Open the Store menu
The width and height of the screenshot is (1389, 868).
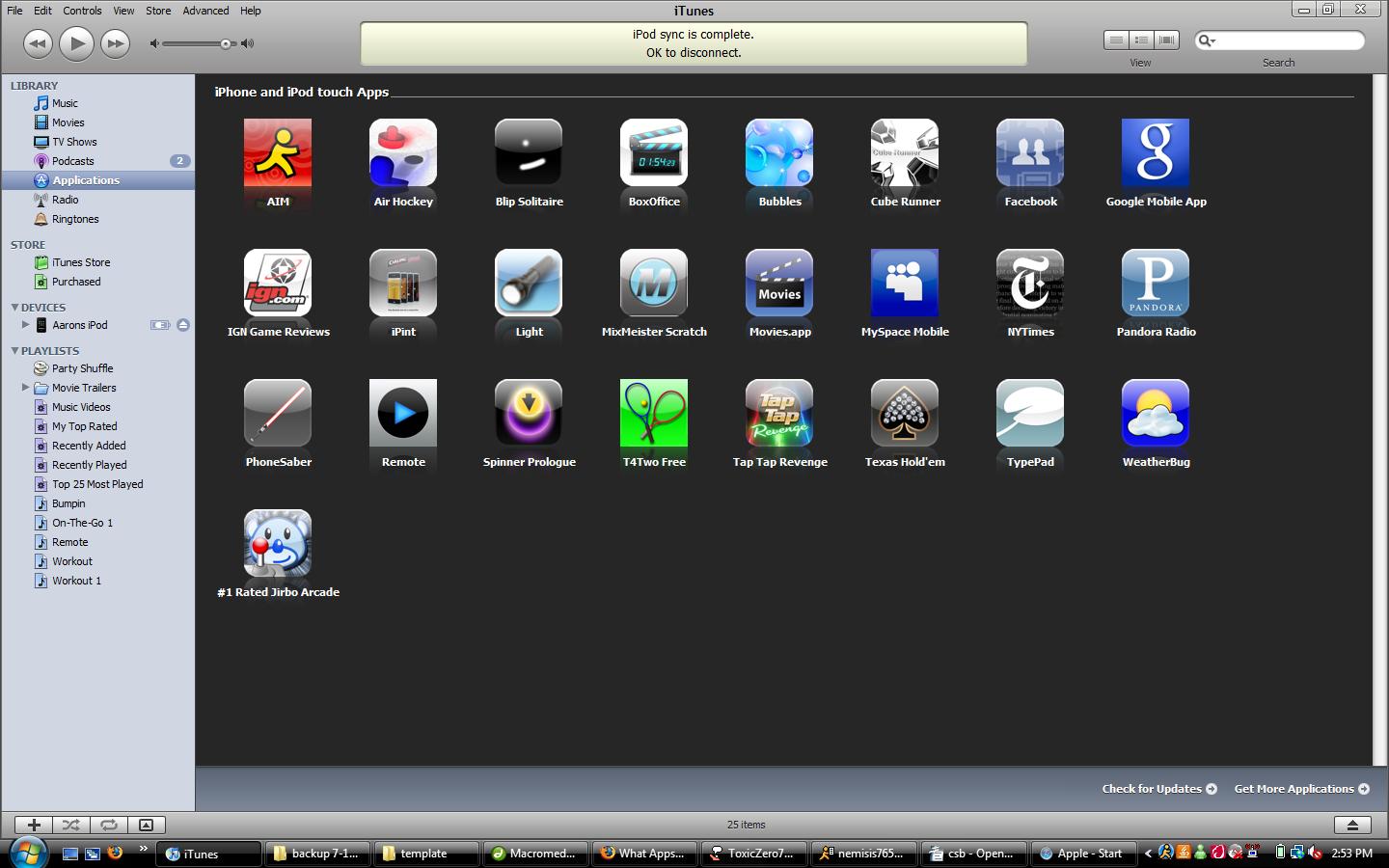pos(158,11)
